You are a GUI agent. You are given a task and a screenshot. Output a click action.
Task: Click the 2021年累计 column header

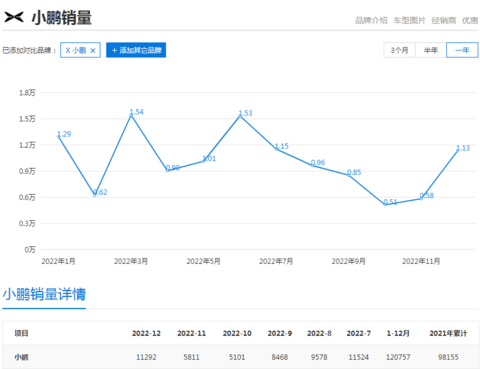[448, 333]
